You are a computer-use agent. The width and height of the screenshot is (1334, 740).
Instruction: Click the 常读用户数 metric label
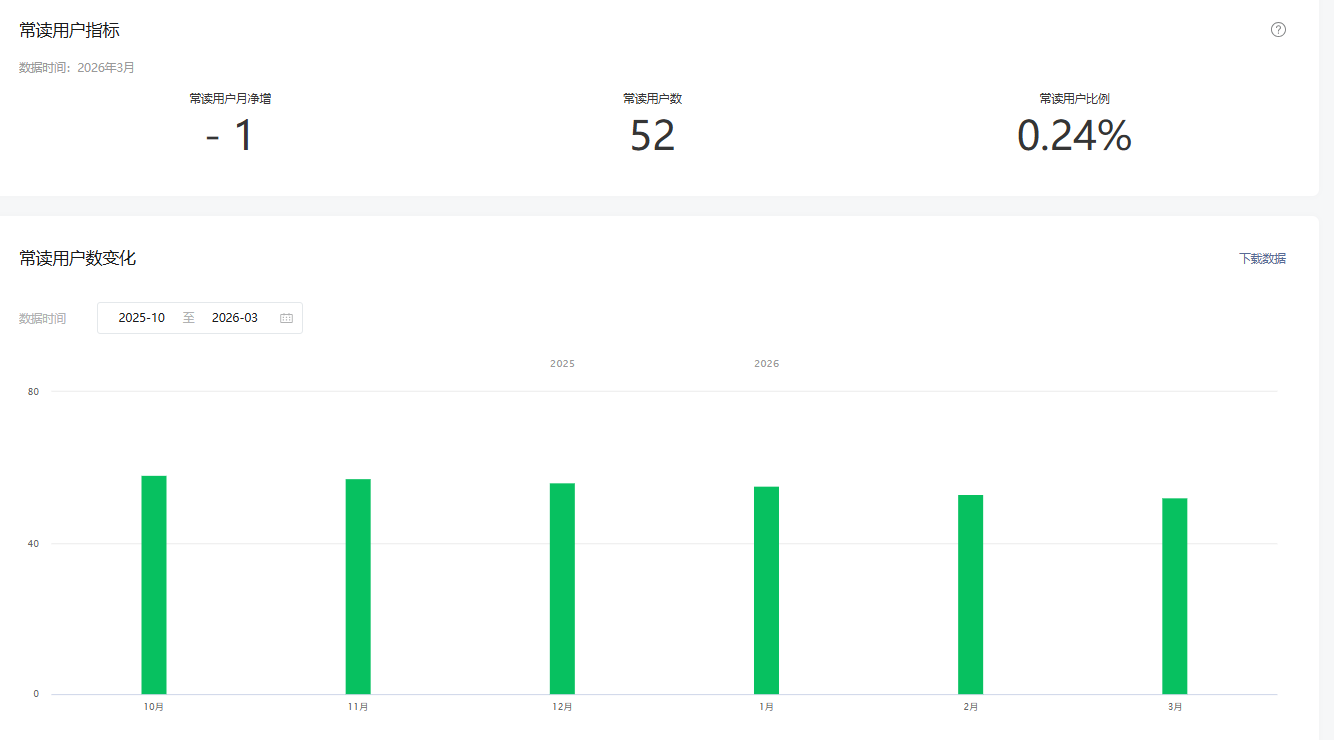(x=652, y=99)
